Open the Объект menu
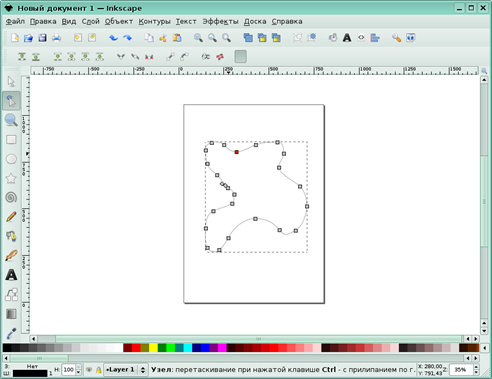The width and height of the screenshot is (492, 379). tap(119, 21)
